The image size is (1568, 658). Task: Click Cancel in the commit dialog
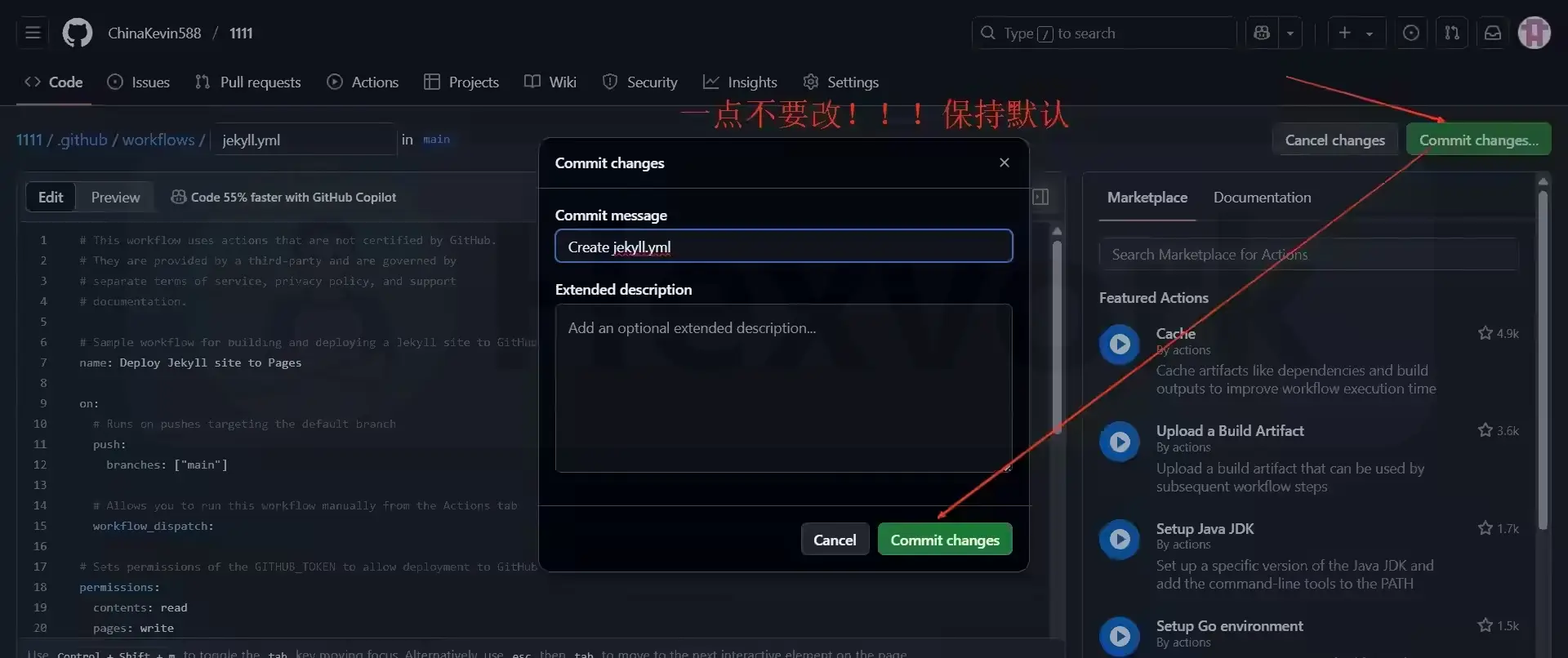[835, 540]
